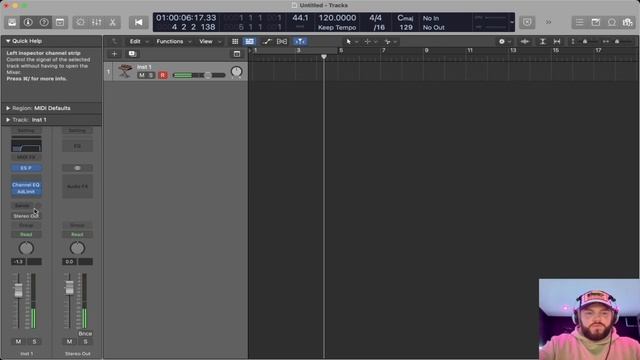Click the playhead marker in ruler
Screen dimensions: 640x360
pos(324,57)
